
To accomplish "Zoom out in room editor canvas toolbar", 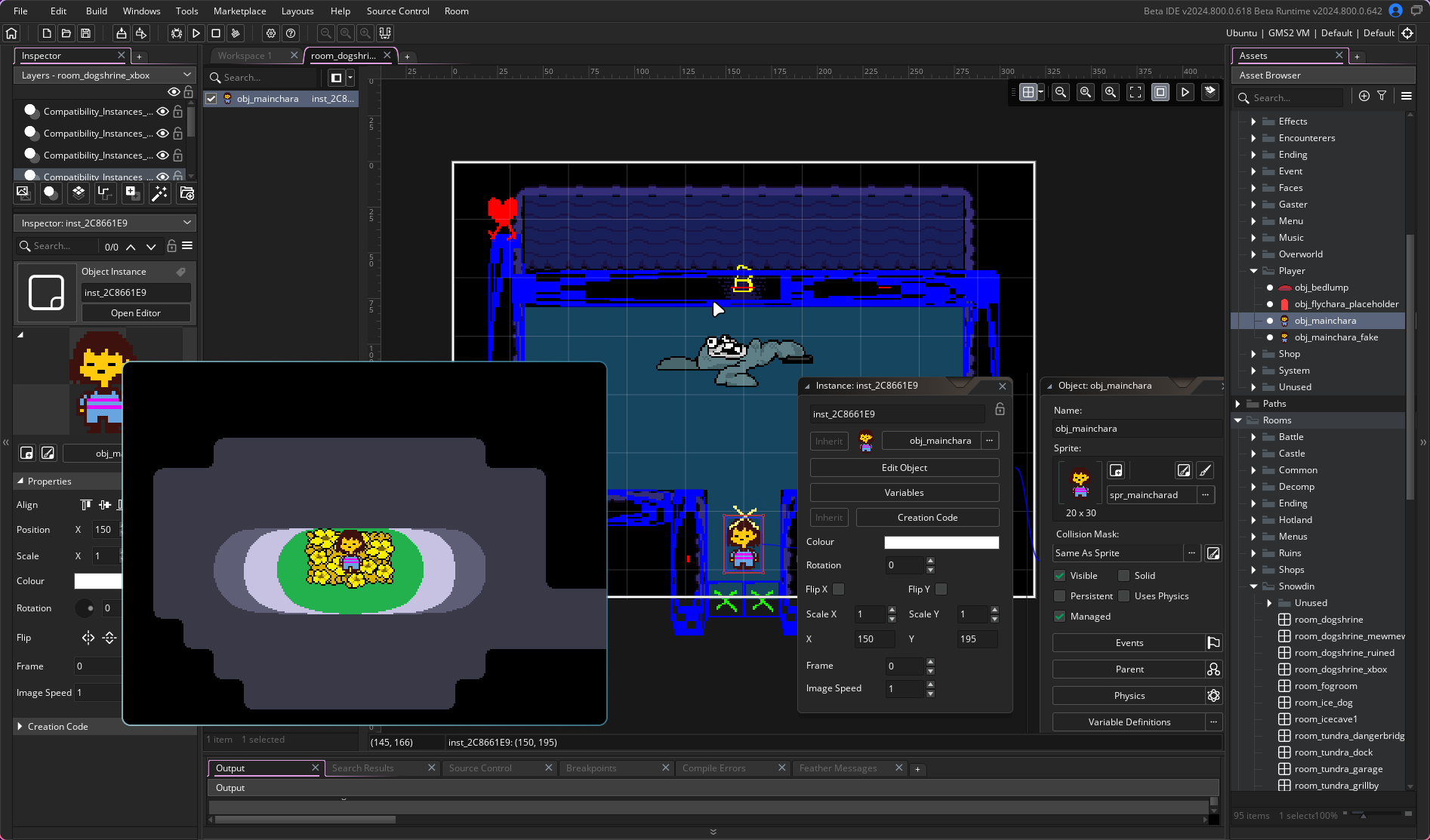I will [x=1061, y=92].
